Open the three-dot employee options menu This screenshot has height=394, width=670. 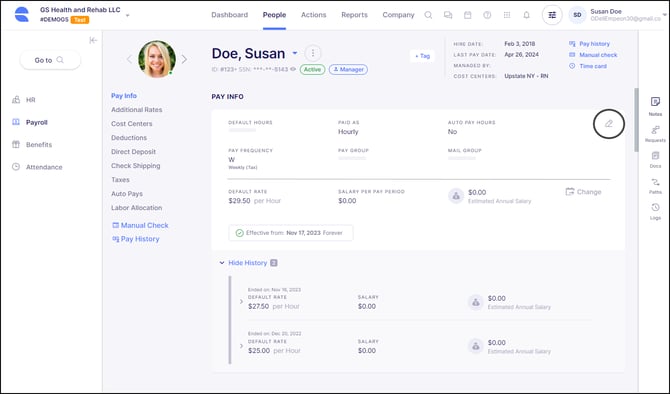(x=313, y=53)
